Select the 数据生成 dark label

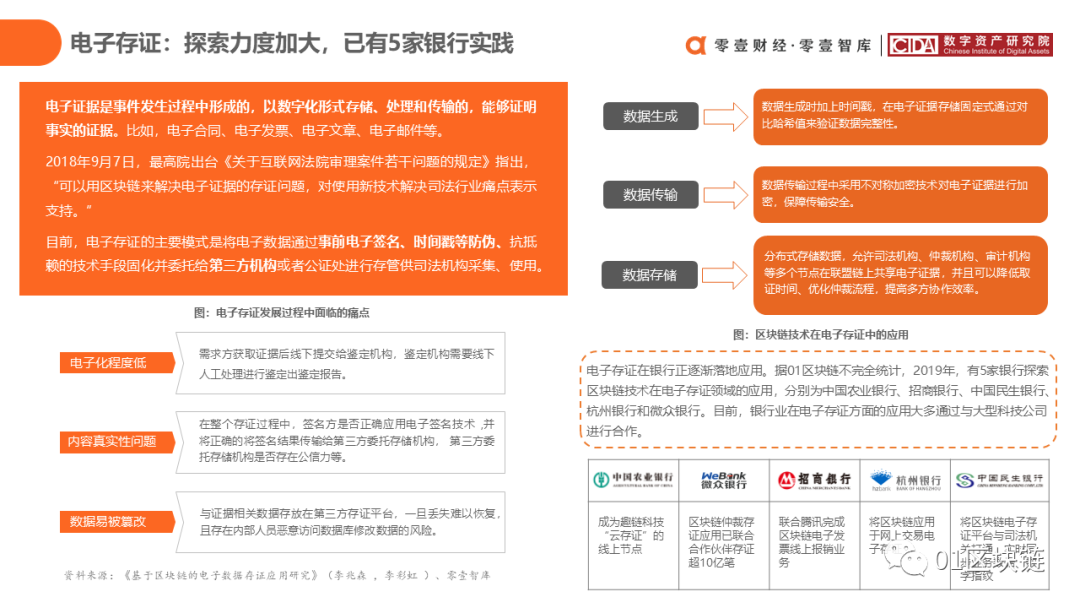click(x=650, y=115)
